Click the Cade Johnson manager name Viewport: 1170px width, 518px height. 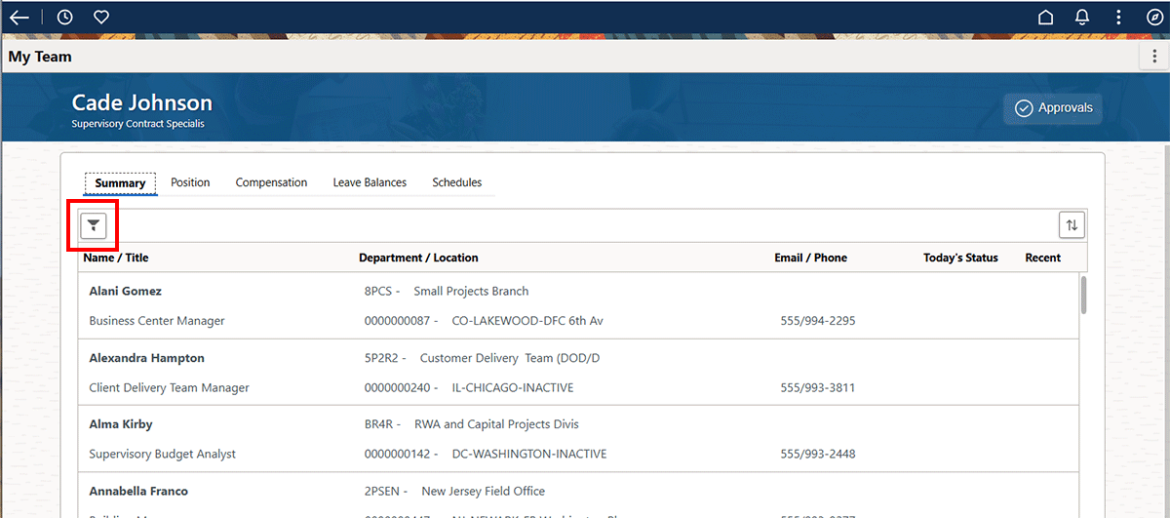coord(142,103)
